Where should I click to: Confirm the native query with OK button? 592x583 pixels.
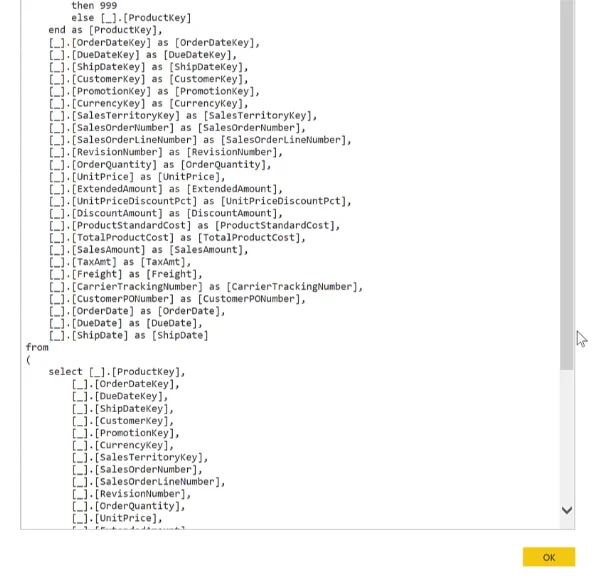(x=549, y=557)
